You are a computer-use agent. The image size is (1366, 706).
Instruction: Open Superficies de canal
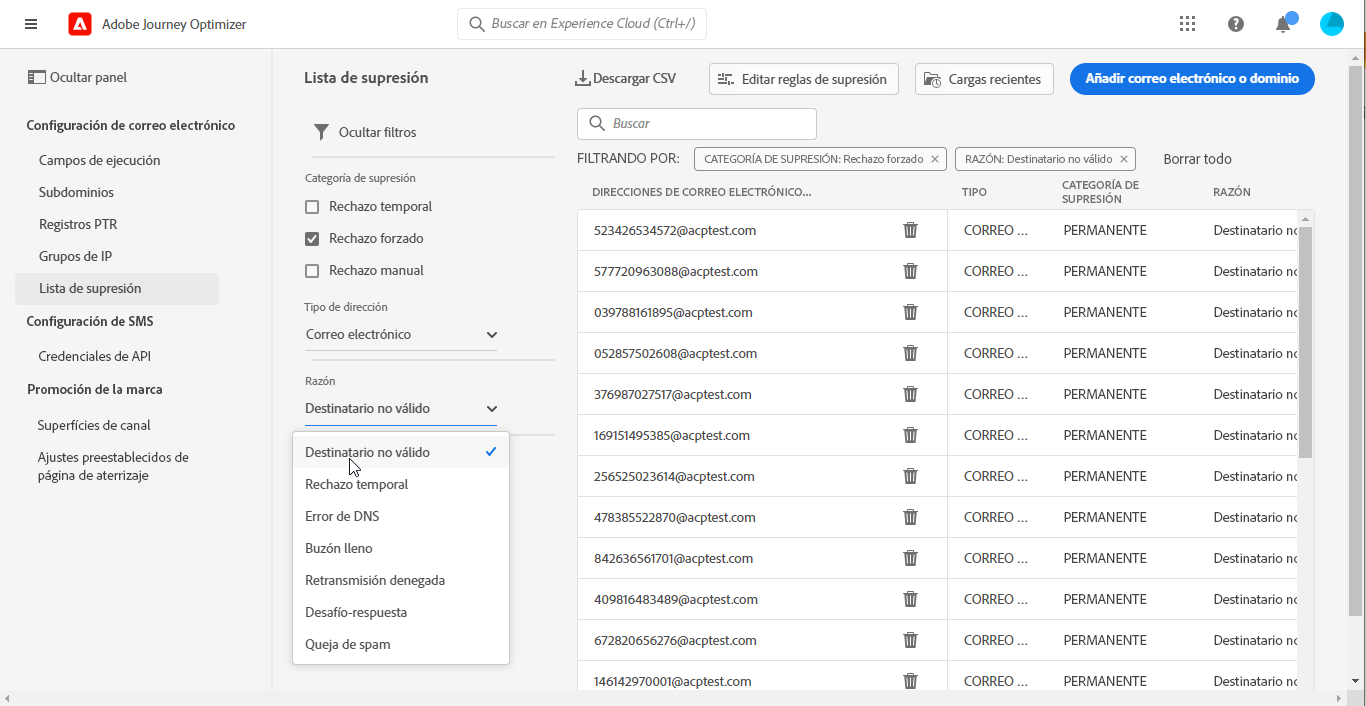tap(94, 425)
